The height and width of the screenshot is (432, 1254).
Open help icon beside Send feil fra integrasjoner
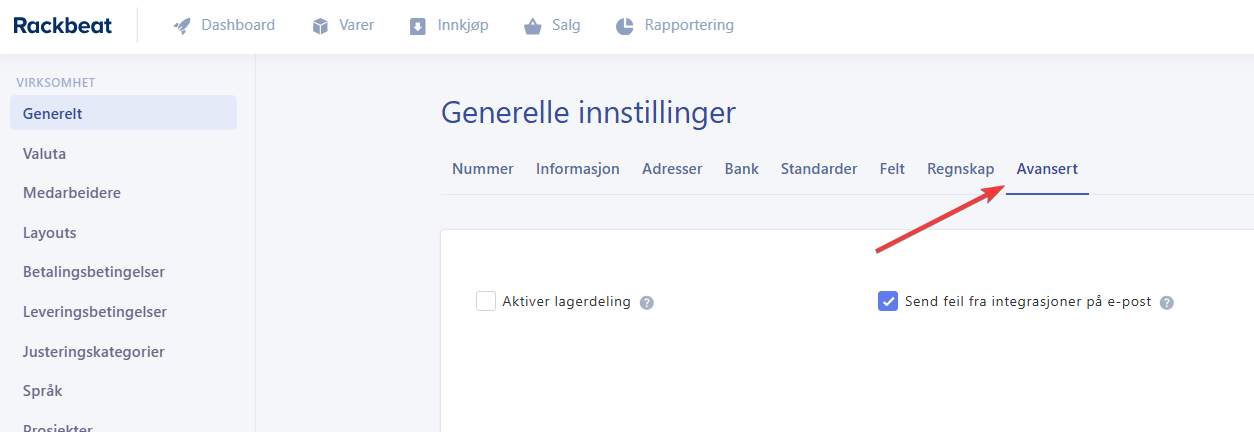tap(1166, 303)
